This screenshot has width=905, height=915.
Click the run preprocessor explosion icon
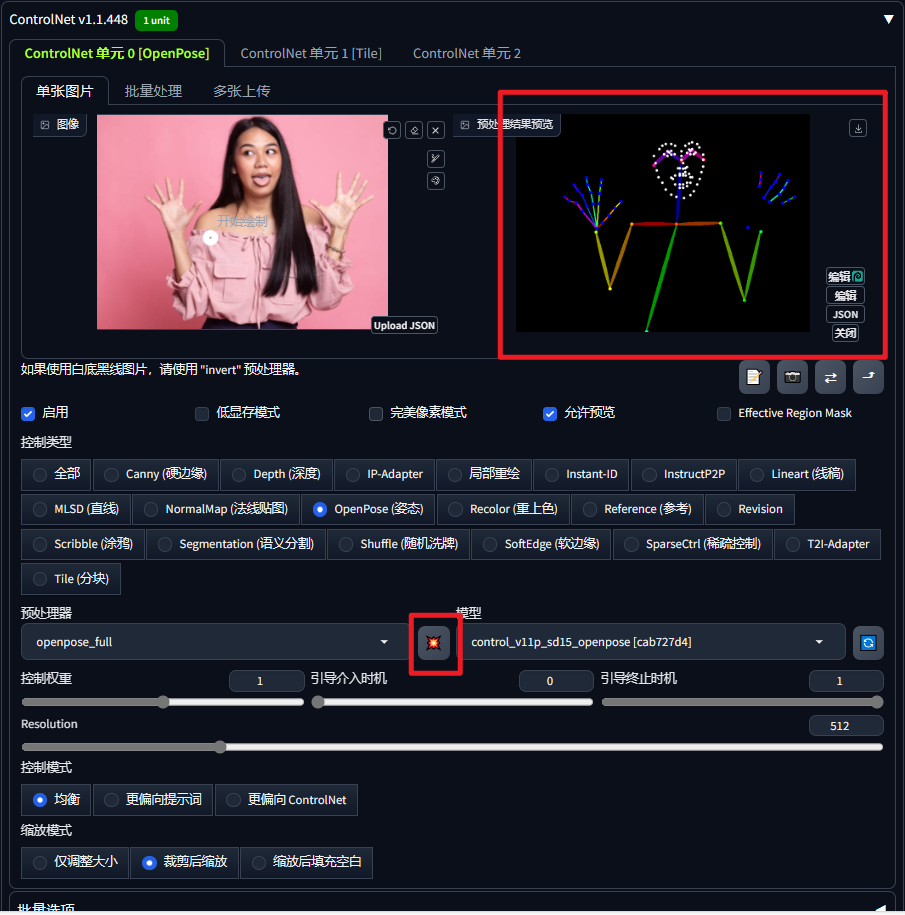434,642
